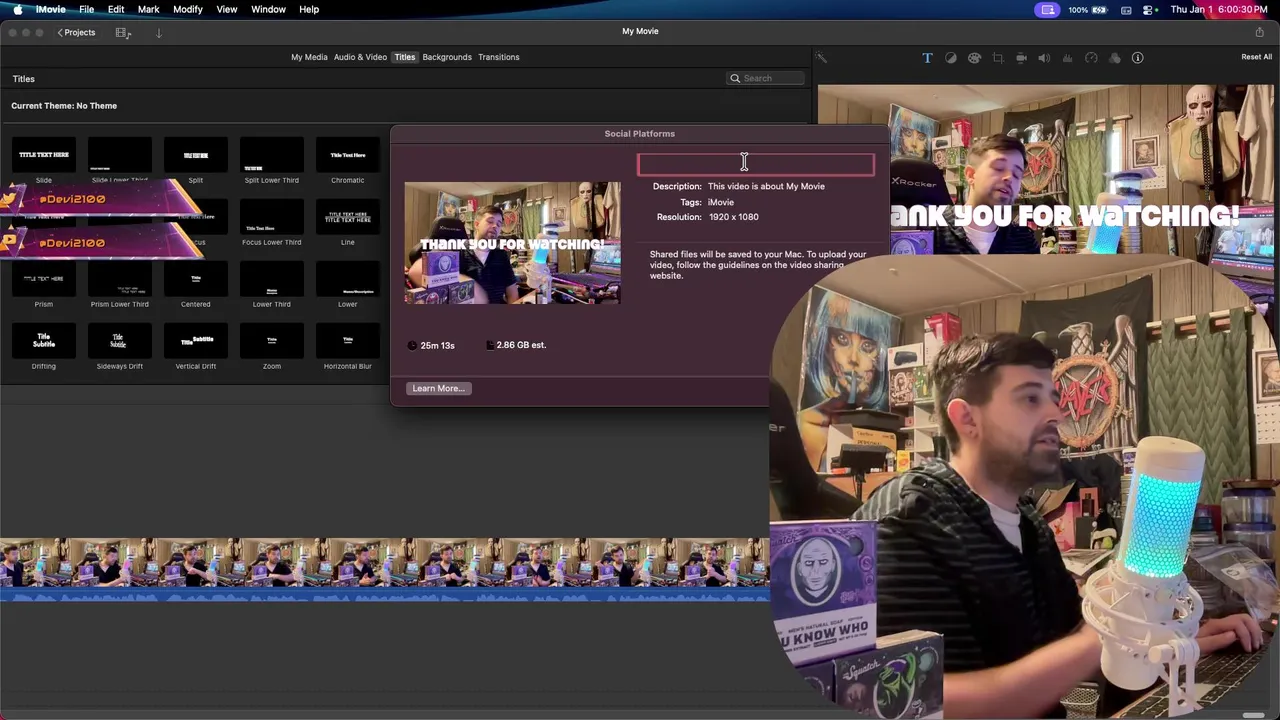Open the Resolution 1920 x 1080 dropdown
The width and height of the screenshot is (1280, 720).
pos(734,217)
